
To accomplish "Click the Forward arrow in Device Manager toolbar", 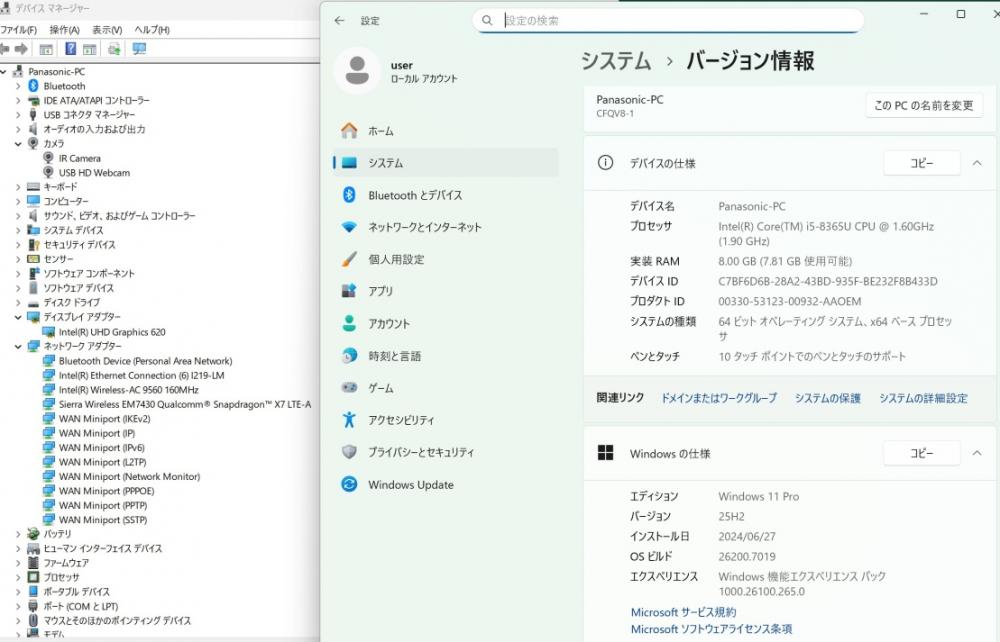I will [x=21, y=49].
